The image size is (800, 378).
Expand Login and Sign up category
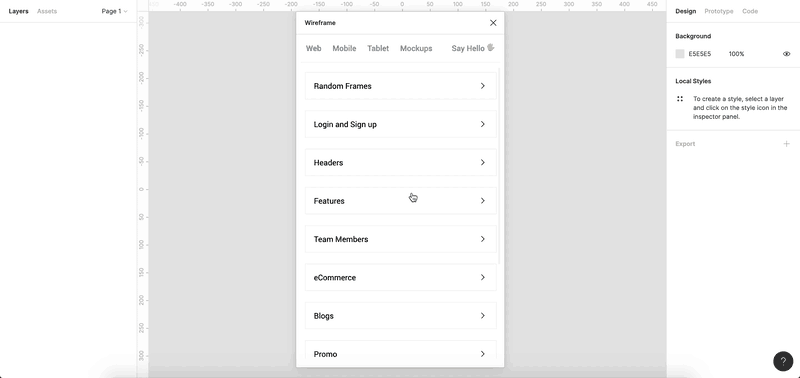point(401,124)
